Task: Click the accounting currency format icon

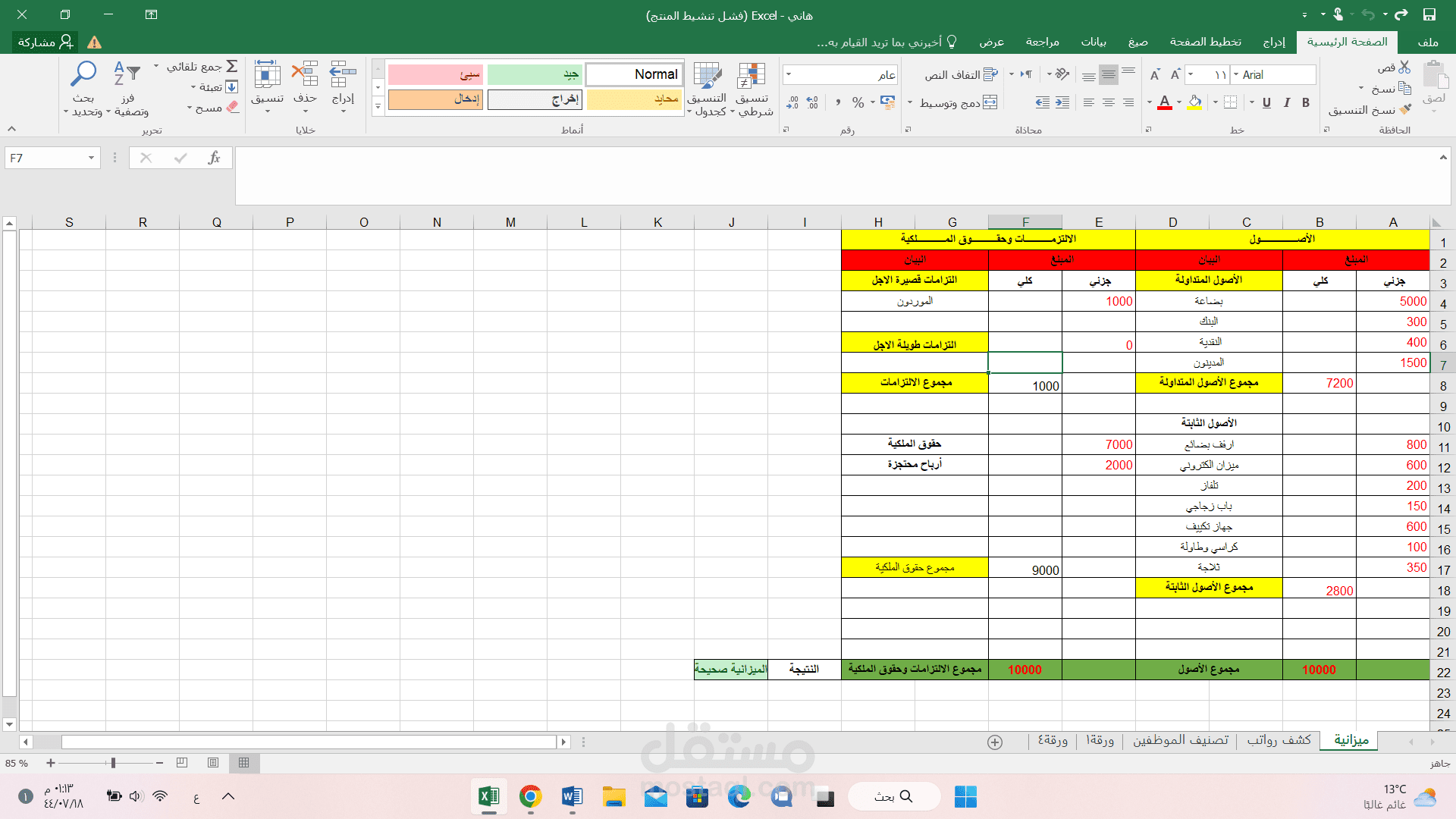Action: click(x=888, y=102)
